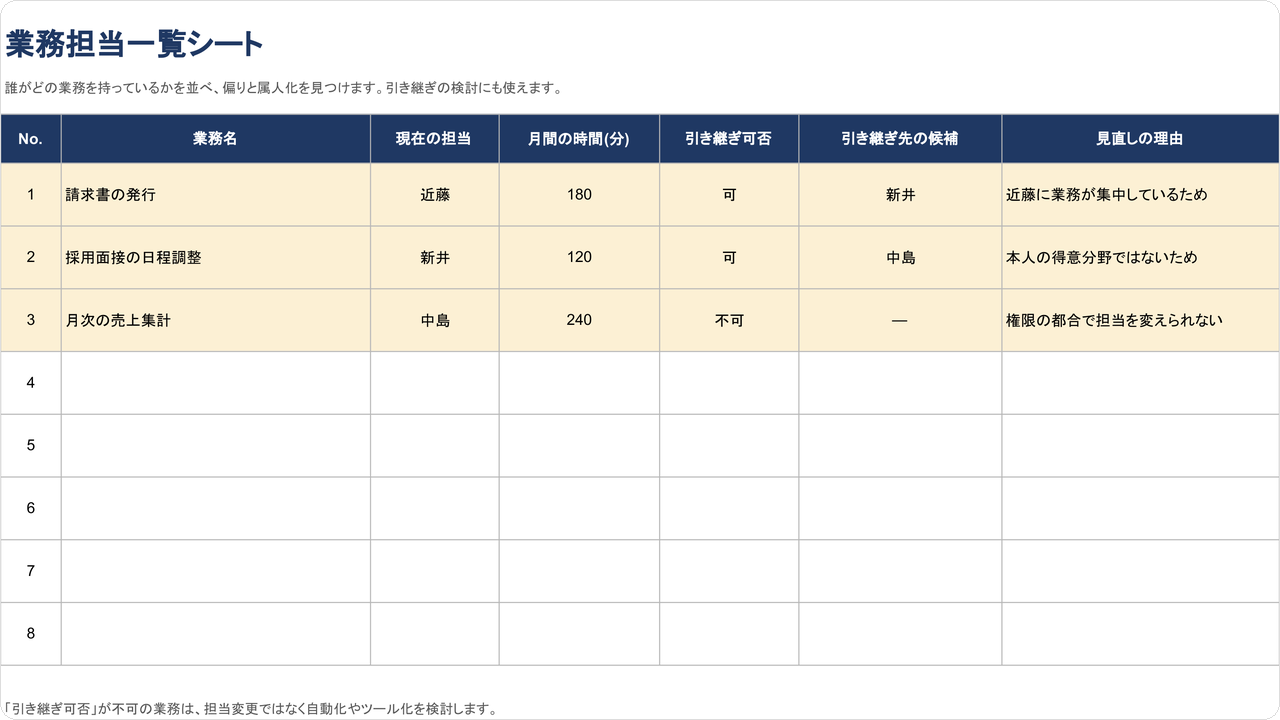This screenshot has width=1280, height=720.
Task: Select 中島 in the 月次の売上集計 row
Action: [x=435, y=320]
